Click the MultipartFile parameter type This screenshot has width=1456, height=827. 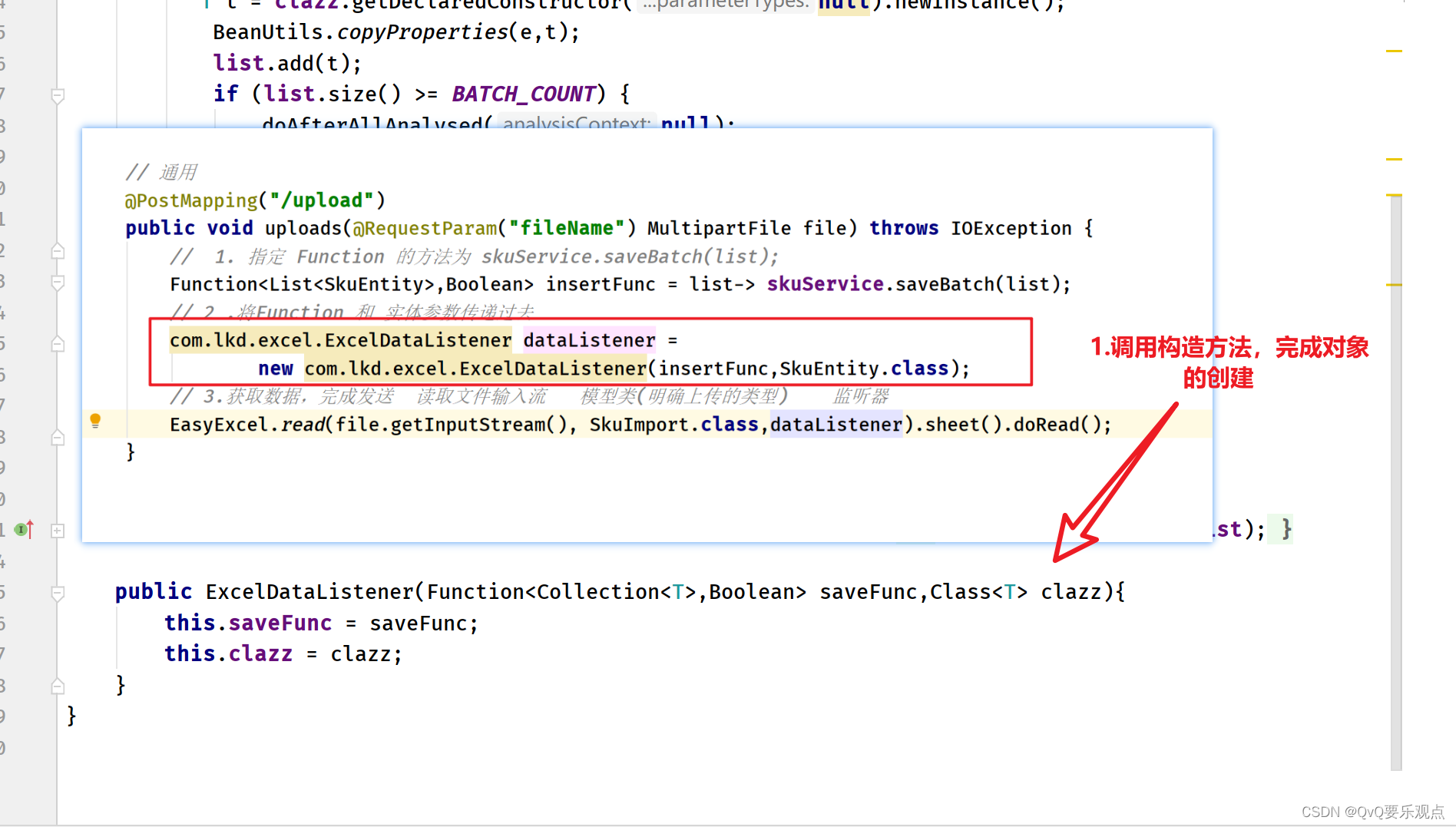(719, 228)
